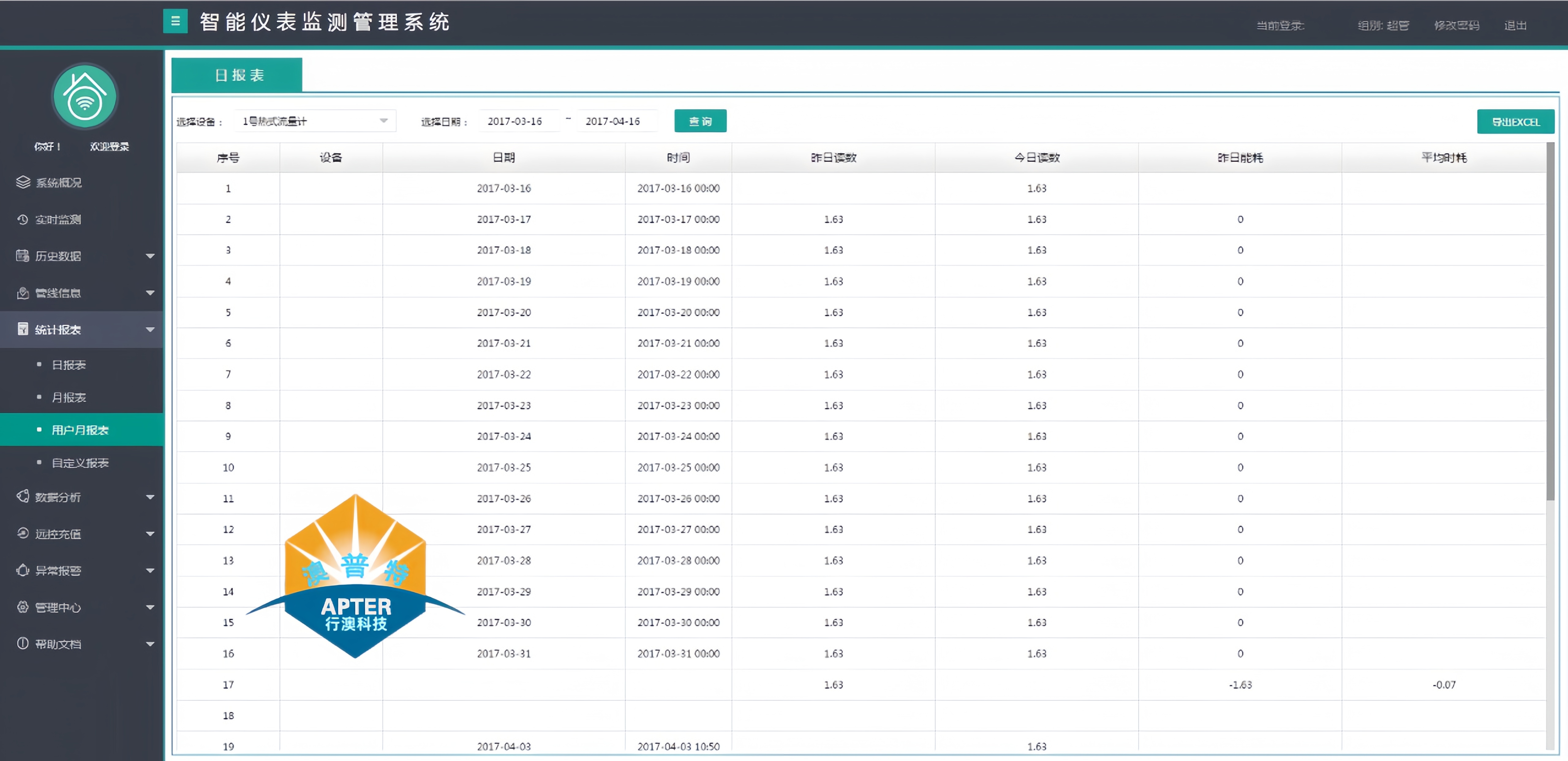Click the 系统概况 layers icon
The image size is (1568, 761).
pyautogui.click(x=23, y=182)
